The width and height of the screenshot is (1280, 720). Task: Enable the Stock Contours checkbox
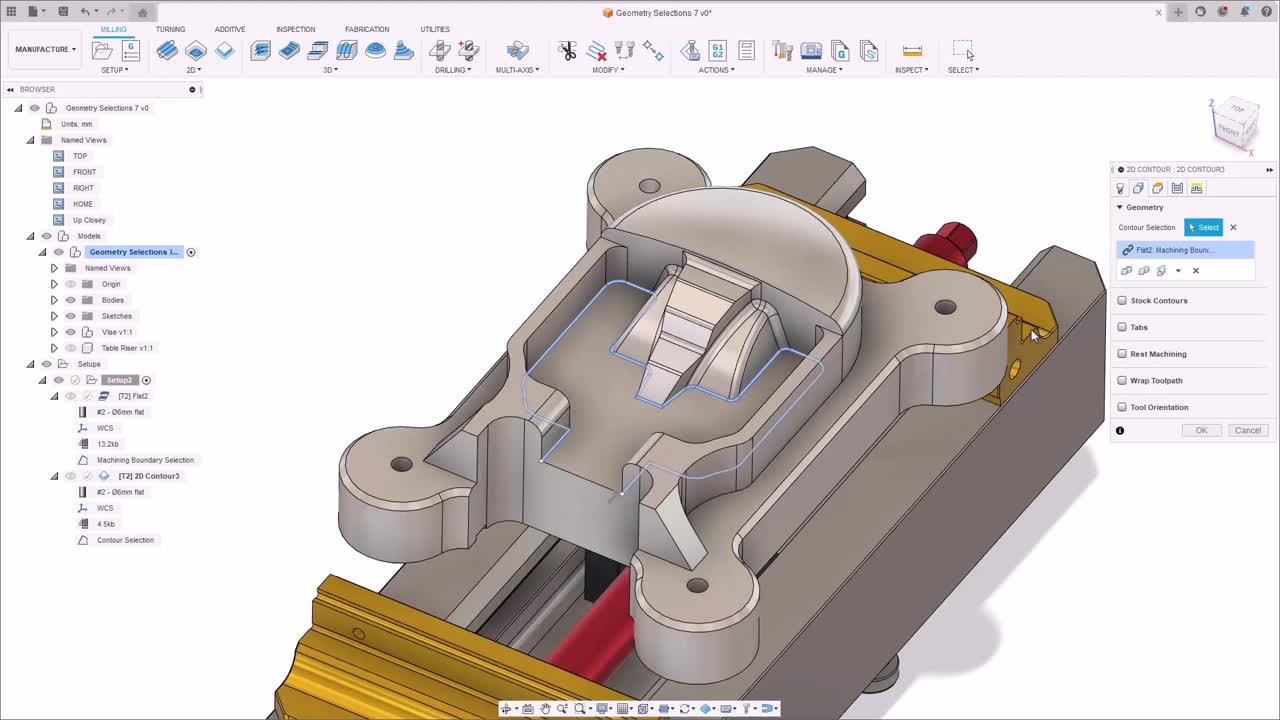[x=1122, y=300]
